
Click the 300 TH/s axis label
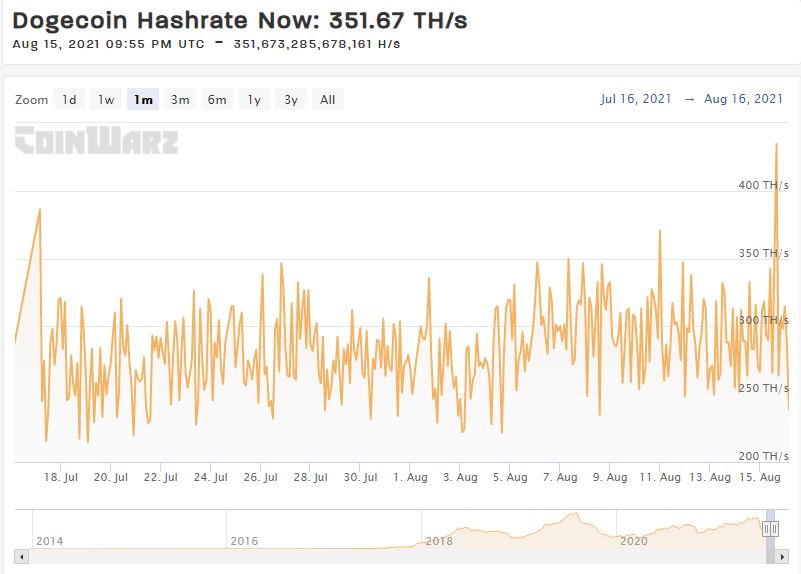coord(763,320)
